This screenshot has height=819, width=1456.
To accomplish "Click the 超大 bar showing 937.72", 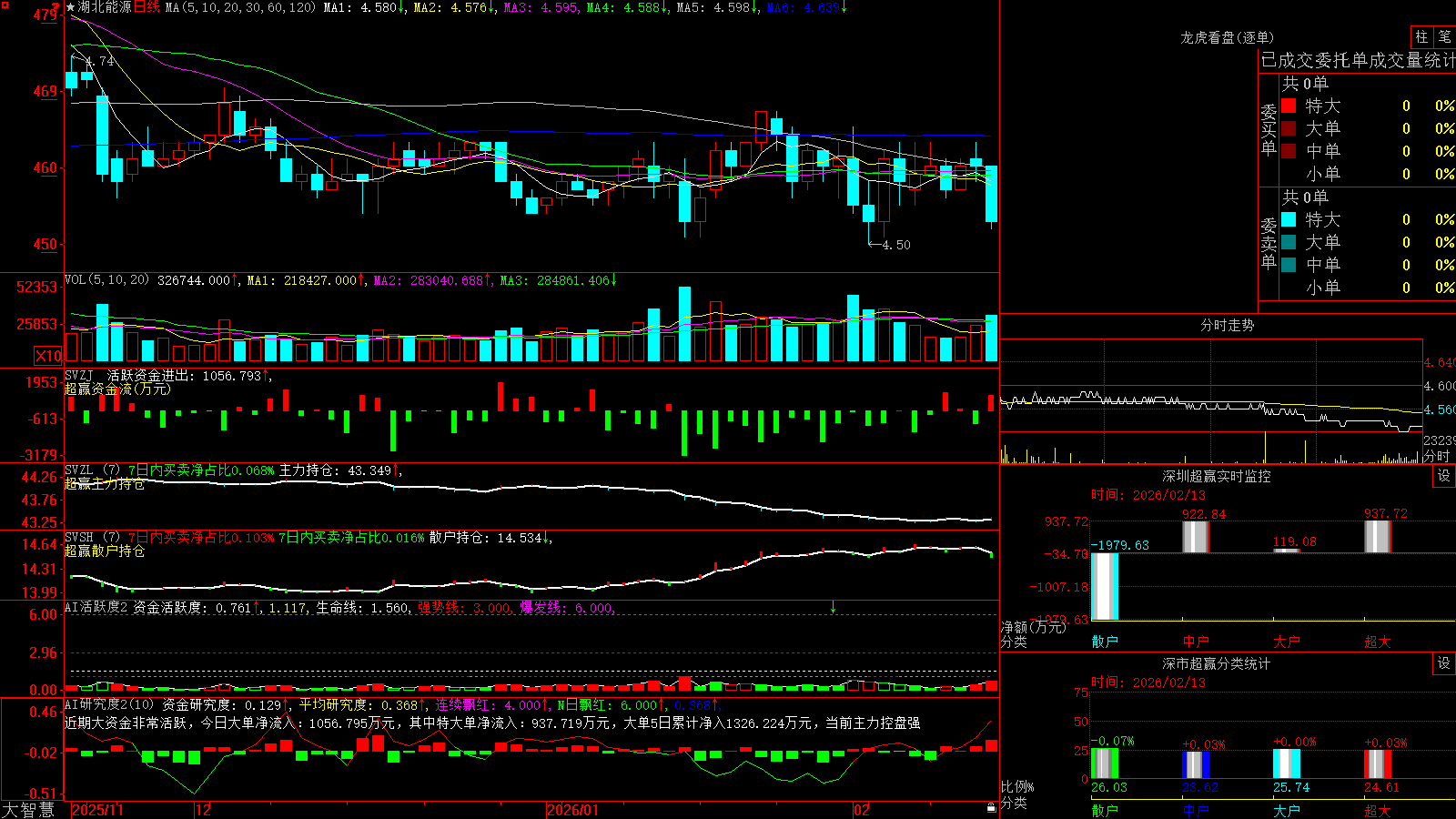I will tap(1378, 537).
